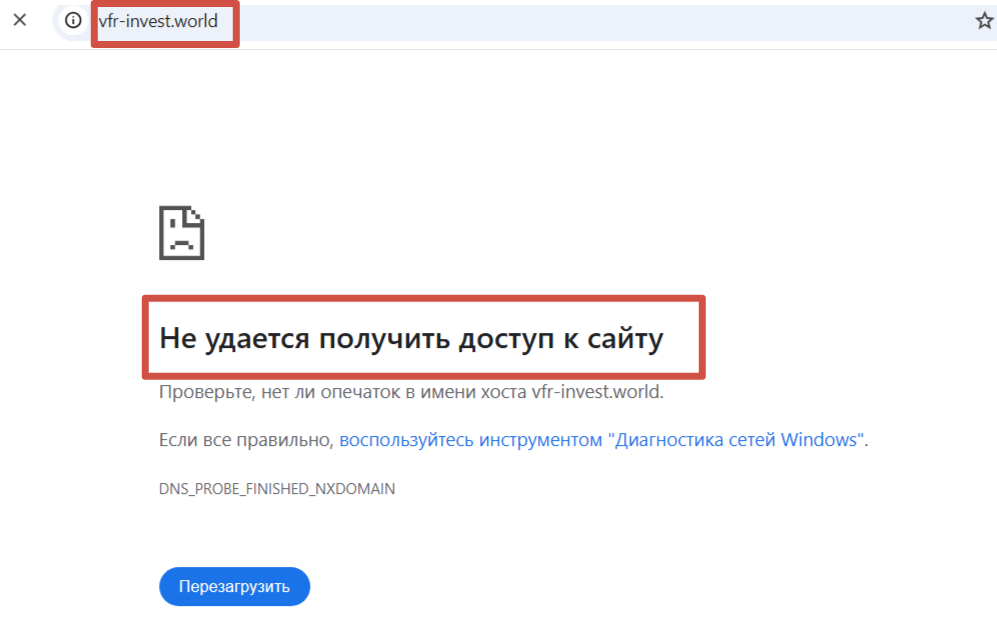Click the Перезагрузить button
This screenshot has width=997, height=627.
(235, 586)
